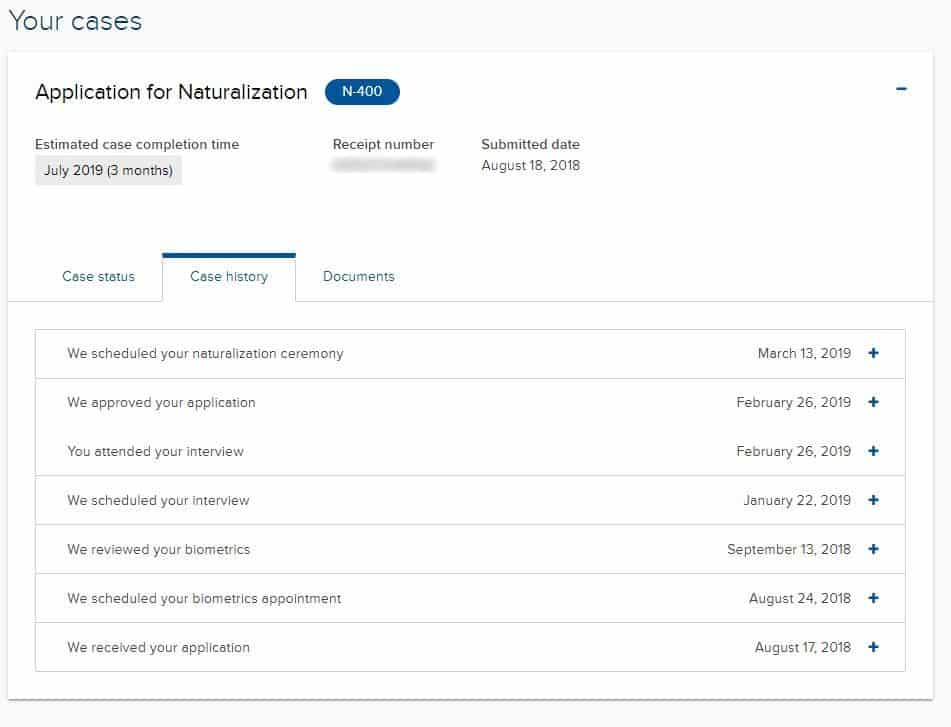951x727 pixels.
Task: Expand 'You attended your interview' plus icon
Action: tap(873, 451)
